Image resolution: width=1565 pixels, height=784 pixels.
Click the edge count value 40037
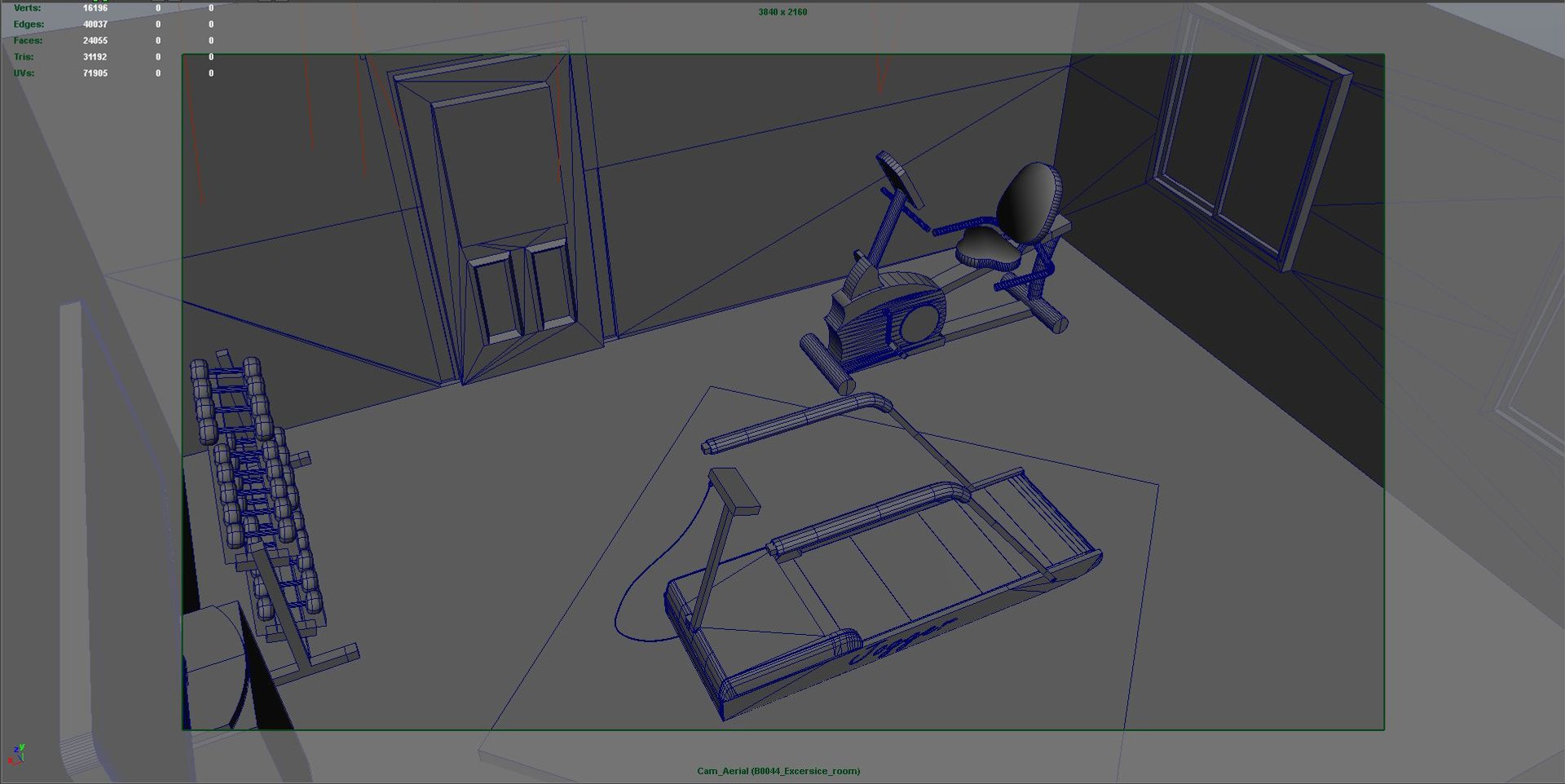click(x=95, y=24)
